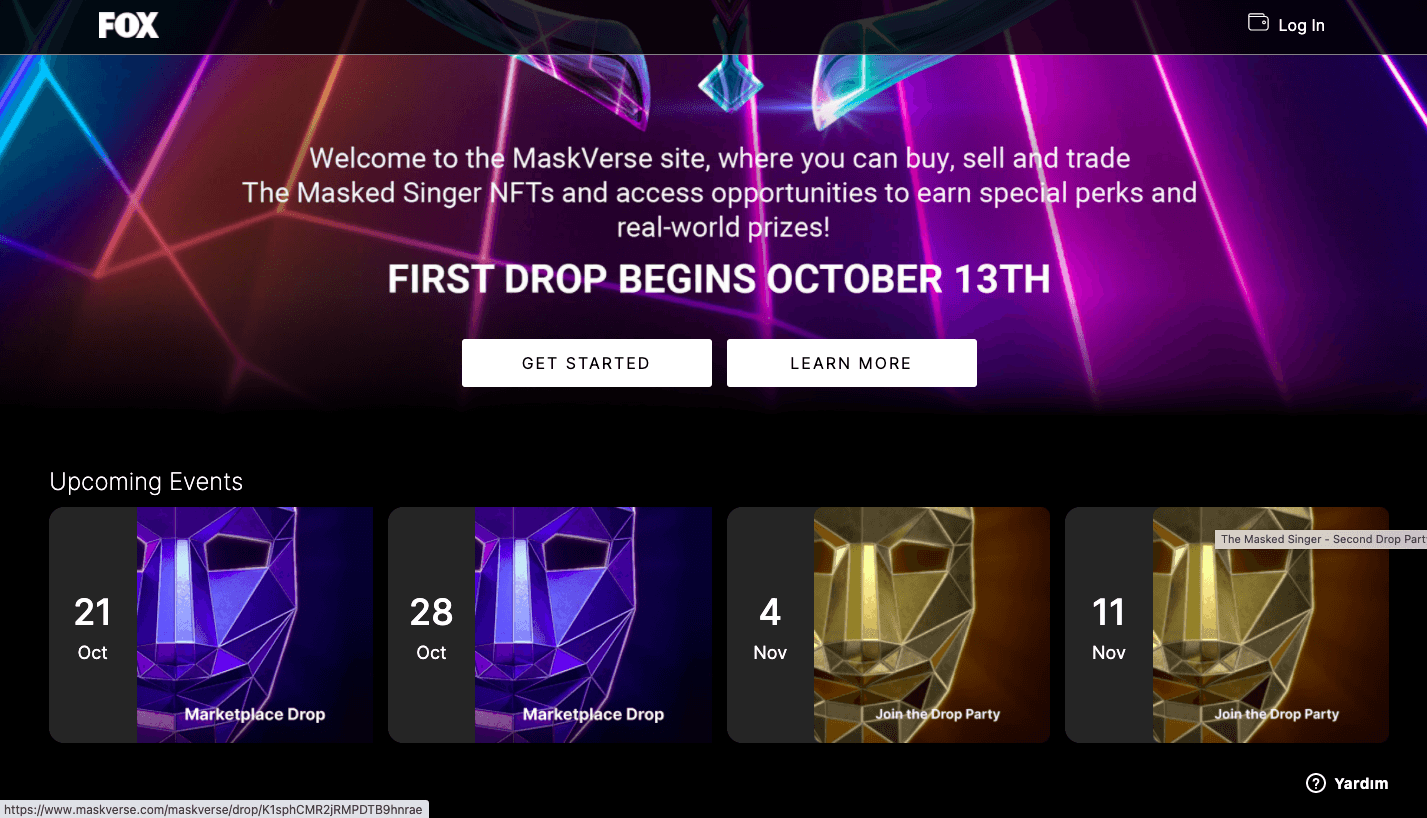Open purple mask image on 21 Oct card
Image resolution: width=1427 pixels, height=818 pixels.
click(x=254, y=600)
